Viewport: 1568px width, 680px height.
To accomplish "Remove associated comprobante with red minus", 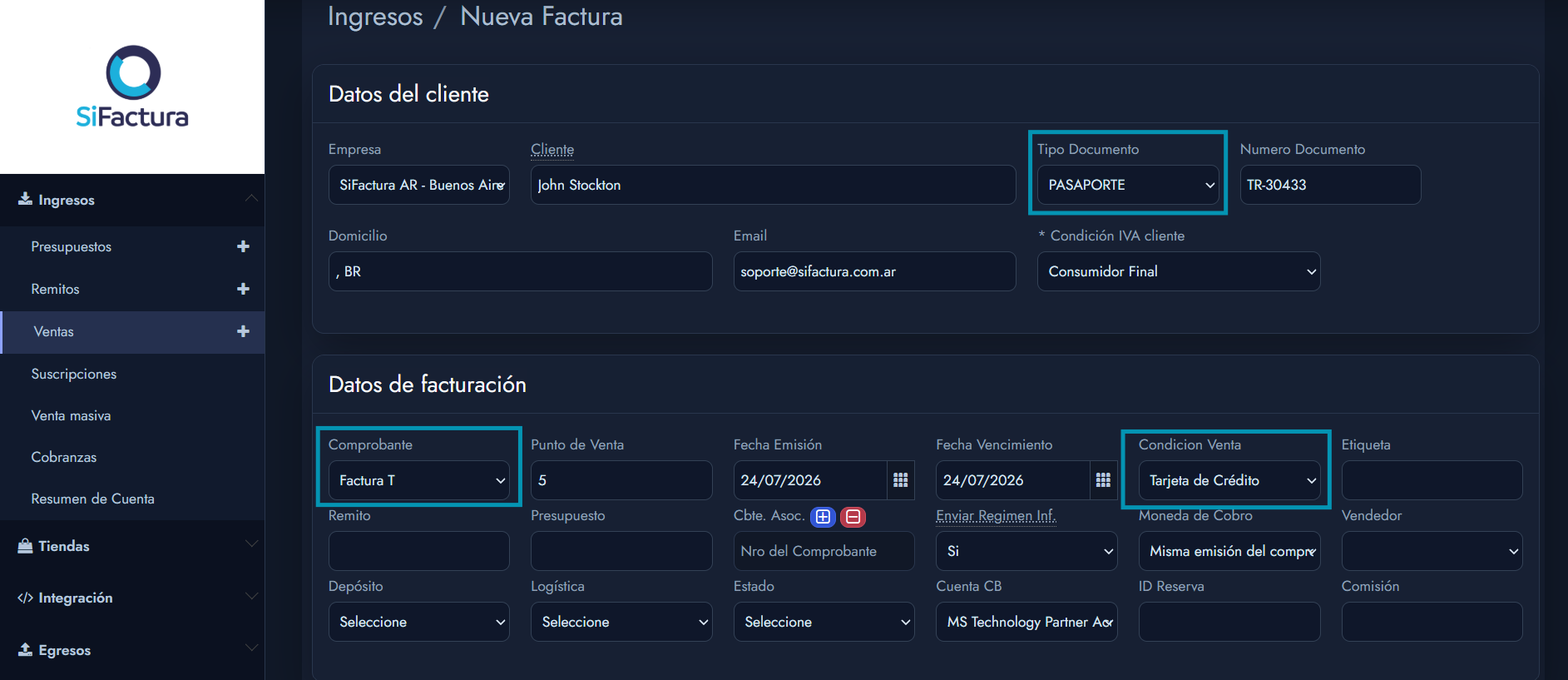I will point(853,517).
